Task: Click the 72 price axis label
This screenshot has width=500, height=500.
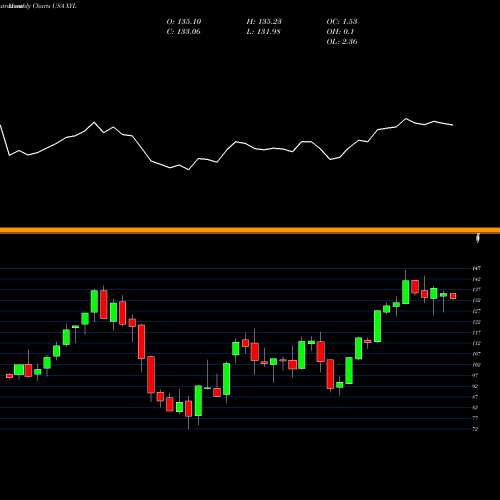Action: (x=476, y=429)
